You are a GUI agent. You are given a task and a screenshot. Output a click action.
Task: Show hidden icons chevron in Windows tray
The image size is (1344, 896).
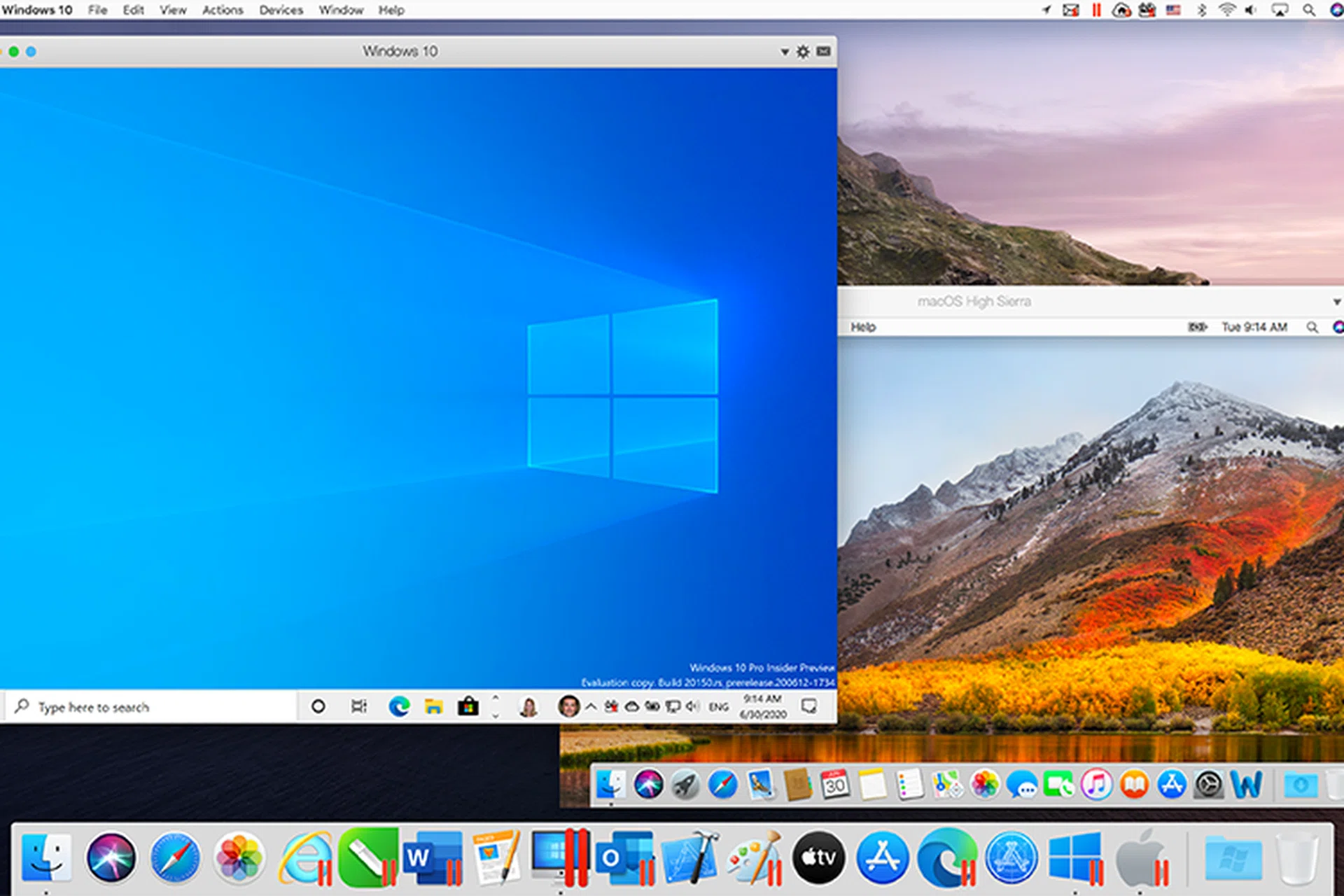(x=591, y=706)
